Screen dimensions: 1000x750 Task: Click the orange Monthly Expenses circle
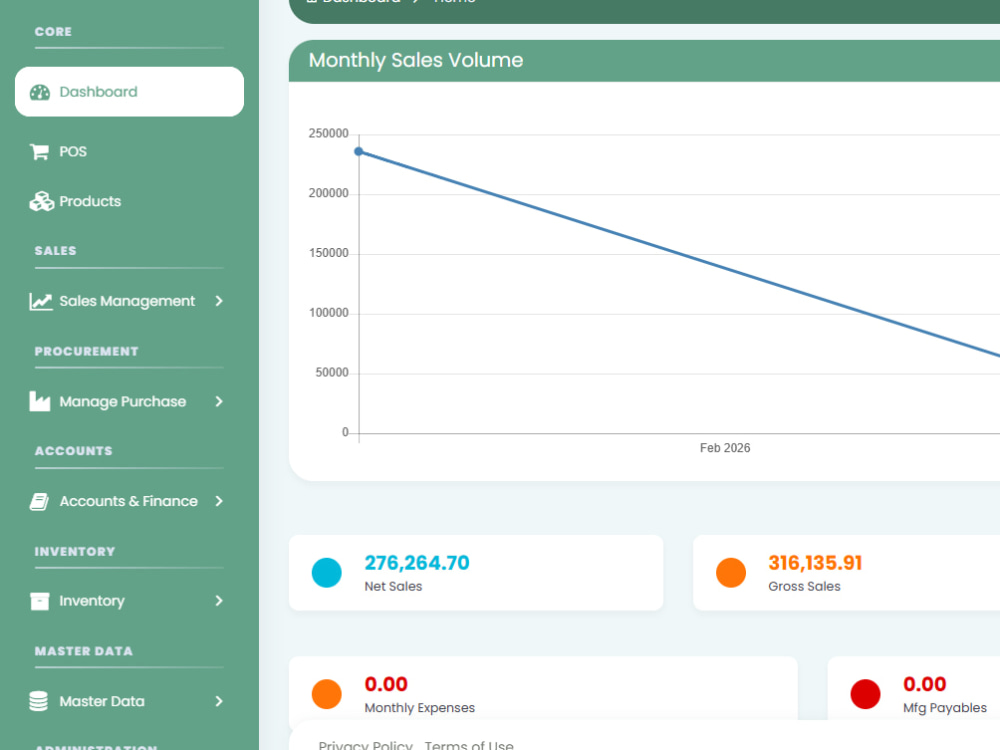click(327, 694)
